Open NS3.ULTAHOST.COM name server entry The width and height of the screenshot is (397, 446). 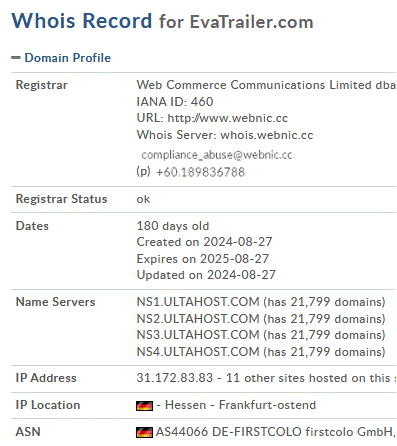[x=198, y=335]
